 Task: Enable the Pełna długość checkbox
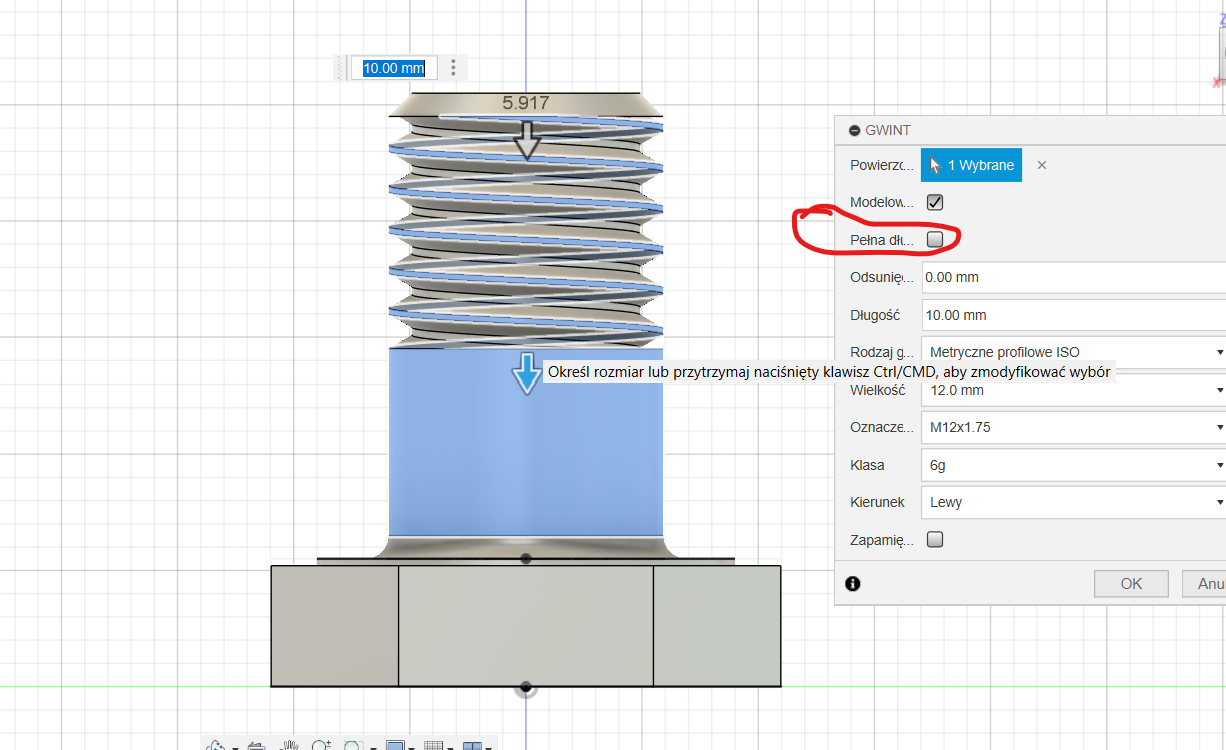pyautogui.click(x=935, y=239)
